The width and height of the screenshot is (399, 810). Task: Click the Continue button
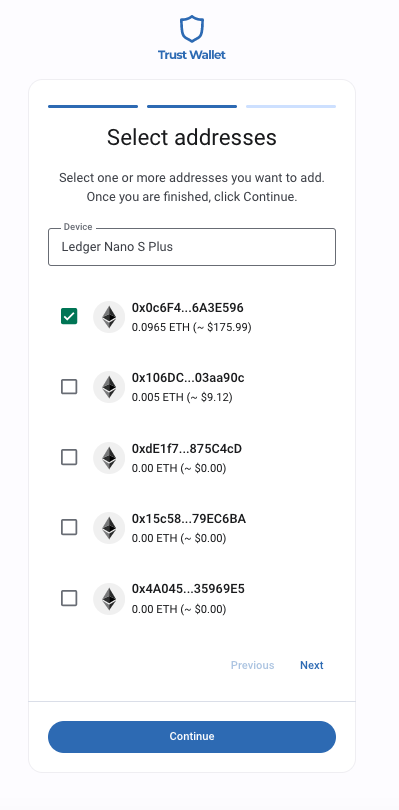[x=192, y=737]
